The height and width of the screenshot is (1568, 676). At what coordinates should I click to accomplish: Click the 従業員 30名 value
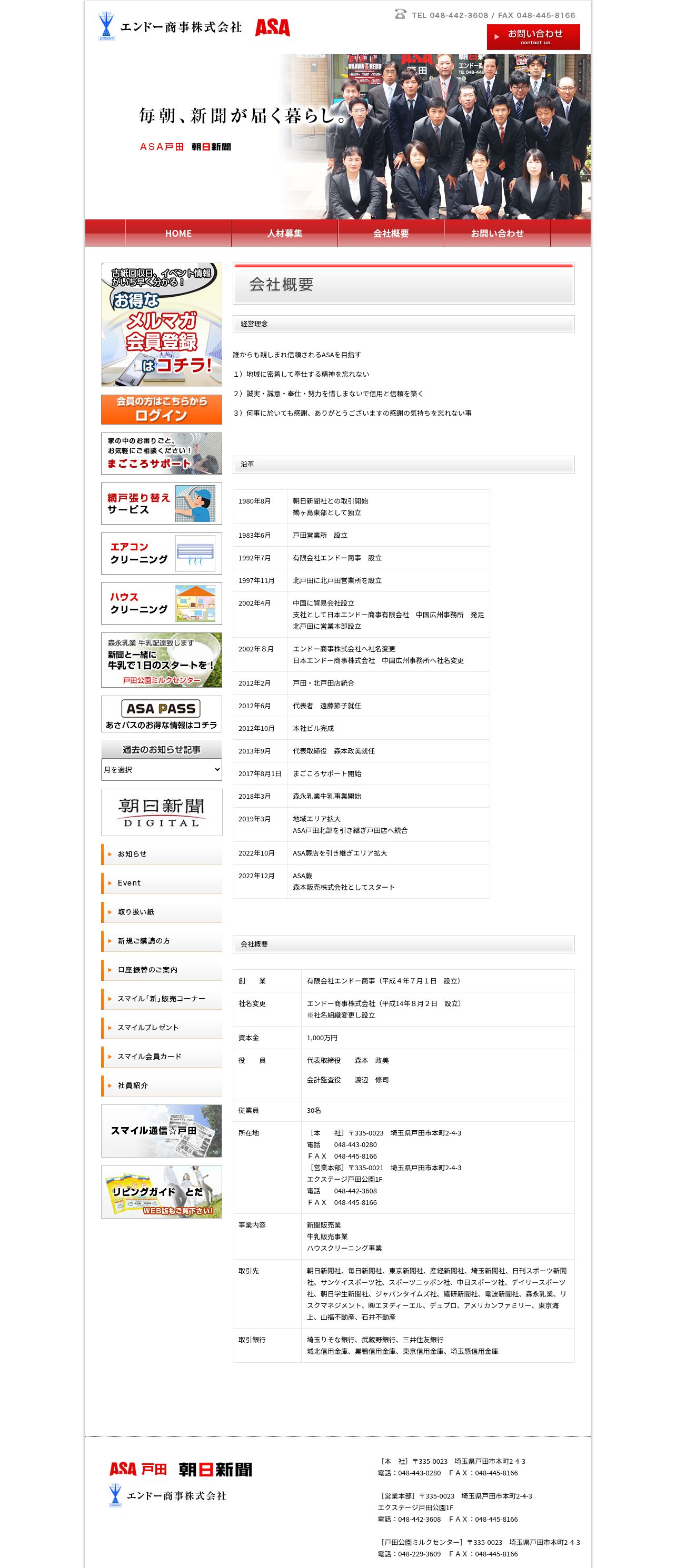[x=314, y=1110]
